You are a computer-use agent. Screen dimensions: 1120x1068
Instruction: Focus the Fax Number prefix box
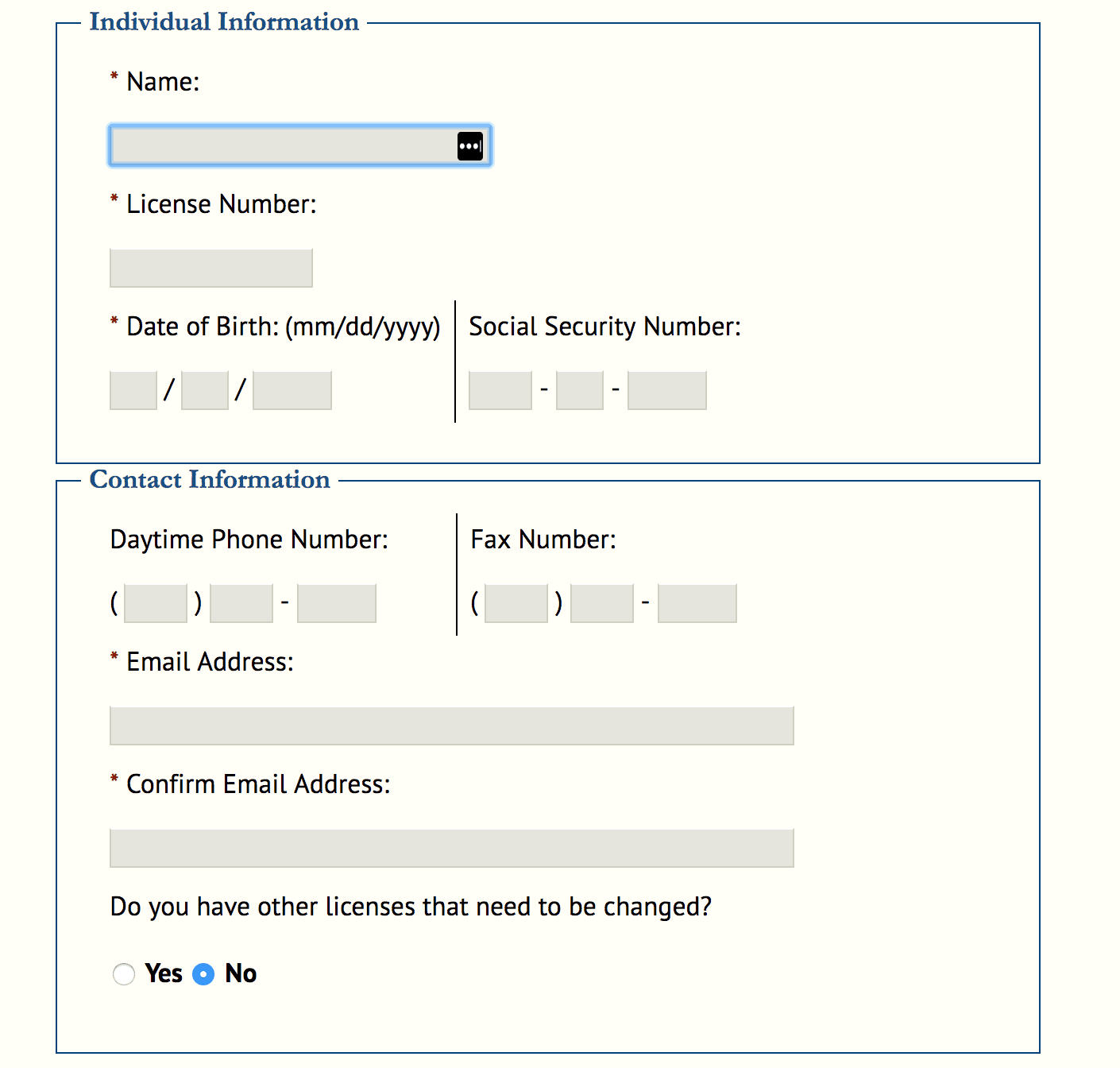[x=602, y=603]
